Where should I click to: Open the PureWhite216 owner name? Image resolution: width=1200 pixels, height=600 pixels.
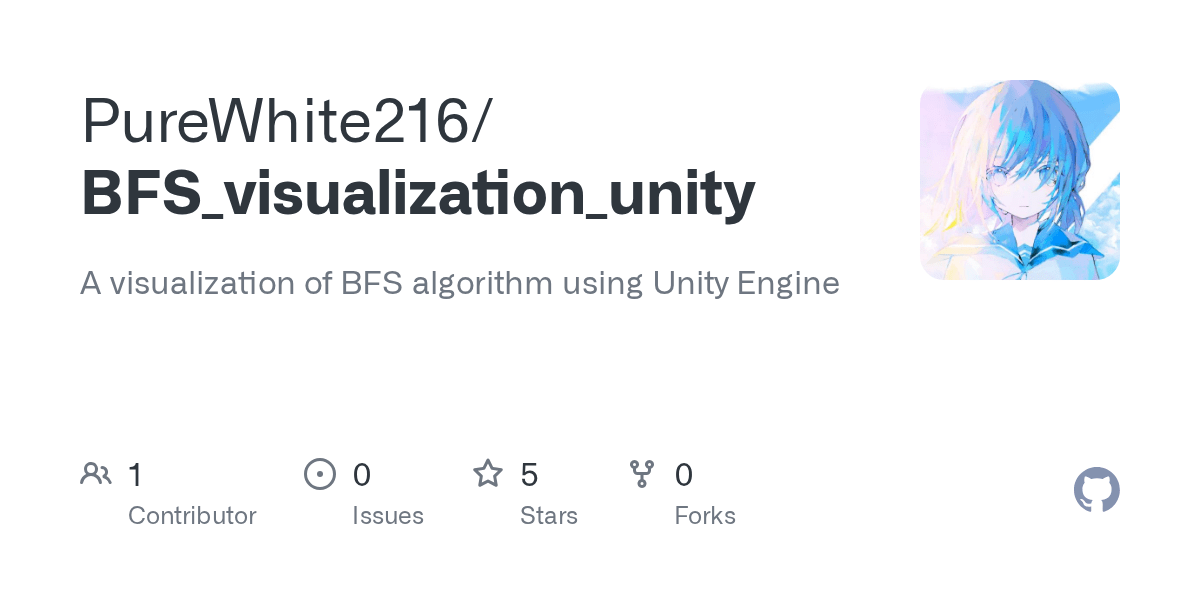pyautogui.click(x=272, y=122)
